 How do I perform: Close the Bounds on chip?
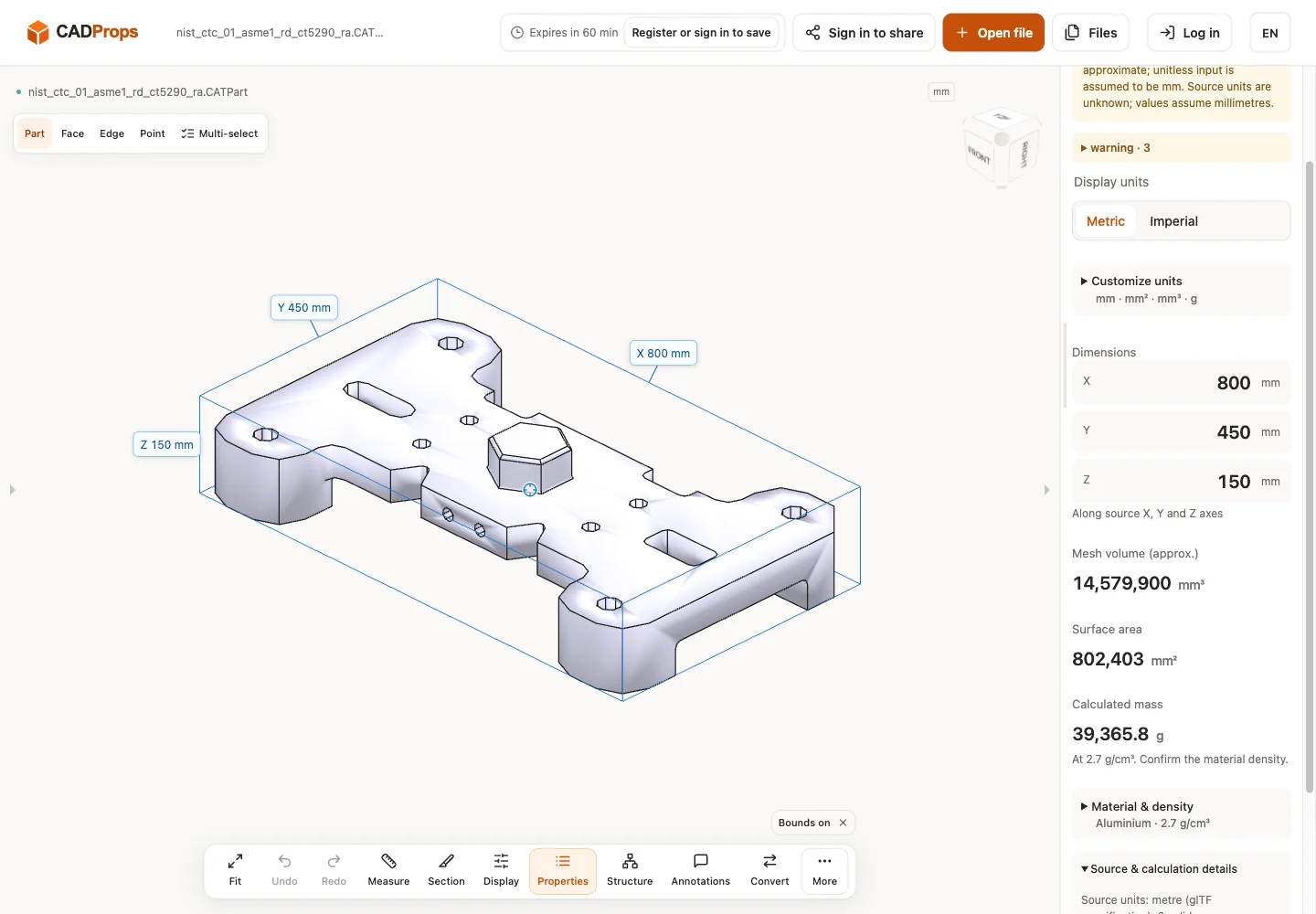[843, 823]
